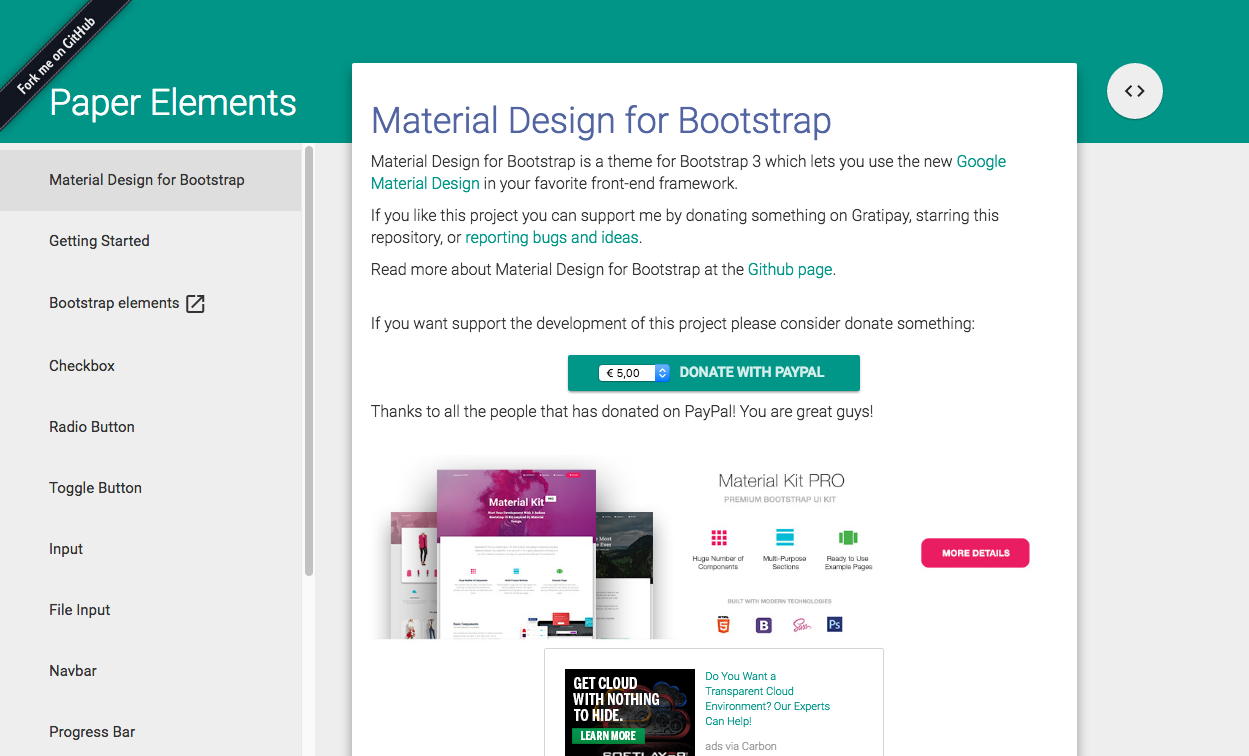Open the Github page link
The height and width of the screenshot is (756, 1249).
pos(789,269)
